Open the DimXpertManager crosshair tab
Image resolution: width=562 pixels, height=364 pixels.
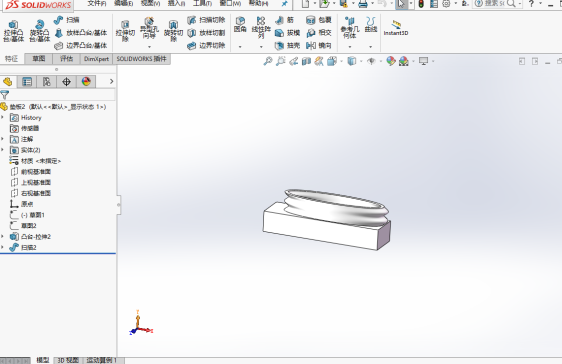tap(66, 82)
